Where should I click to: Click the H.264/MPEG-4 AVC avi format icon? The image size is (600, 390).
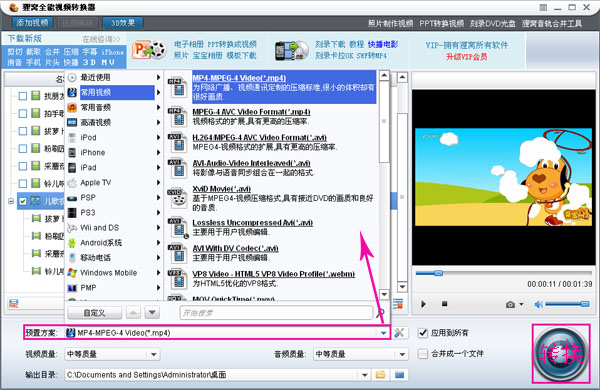click(x=178, y=142)
